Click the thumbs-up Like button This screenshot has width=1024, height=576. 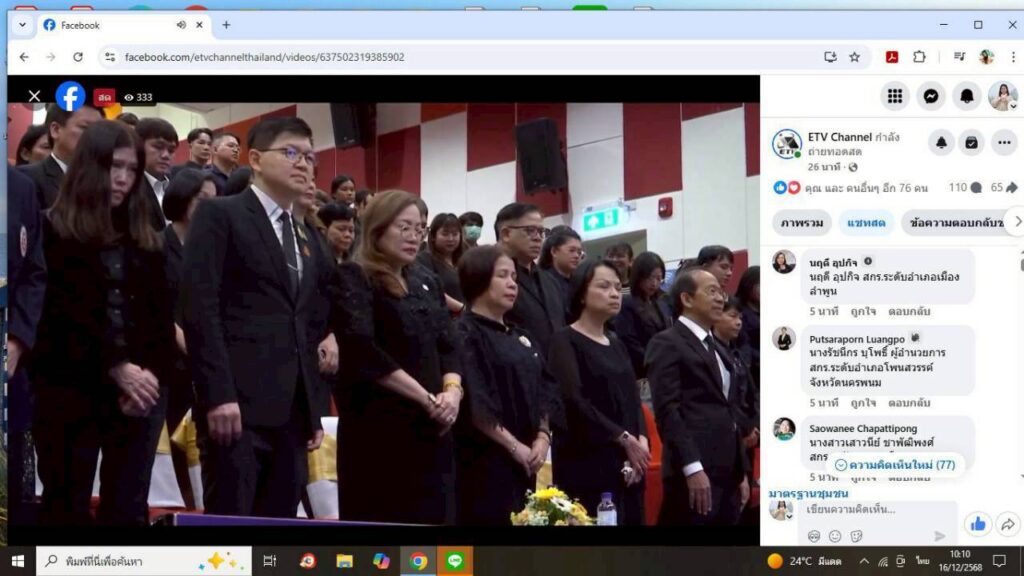(977, 523)
